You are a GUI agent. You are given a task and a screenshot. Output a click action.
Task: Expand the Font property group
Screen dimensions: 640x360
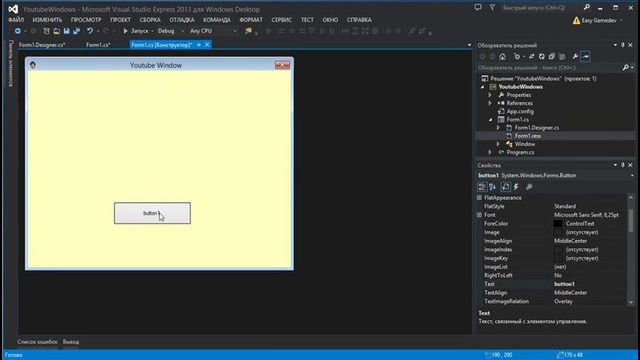(x=480, y=215)
